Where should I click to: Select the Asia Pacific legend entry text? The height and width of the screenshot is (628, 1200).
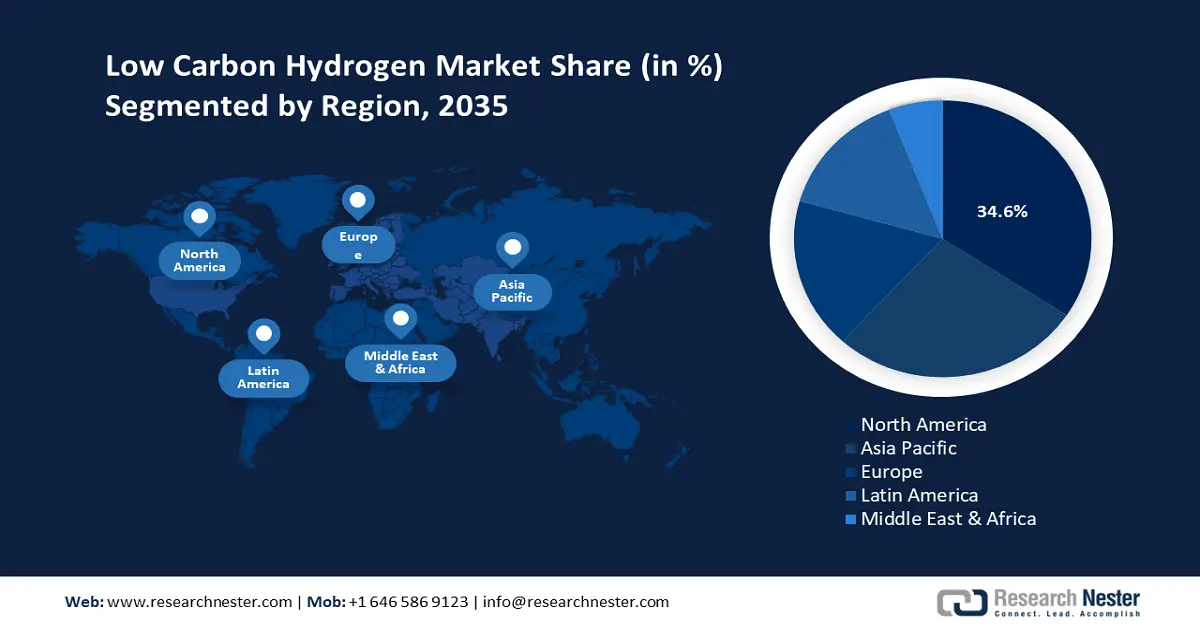[908, 448]
